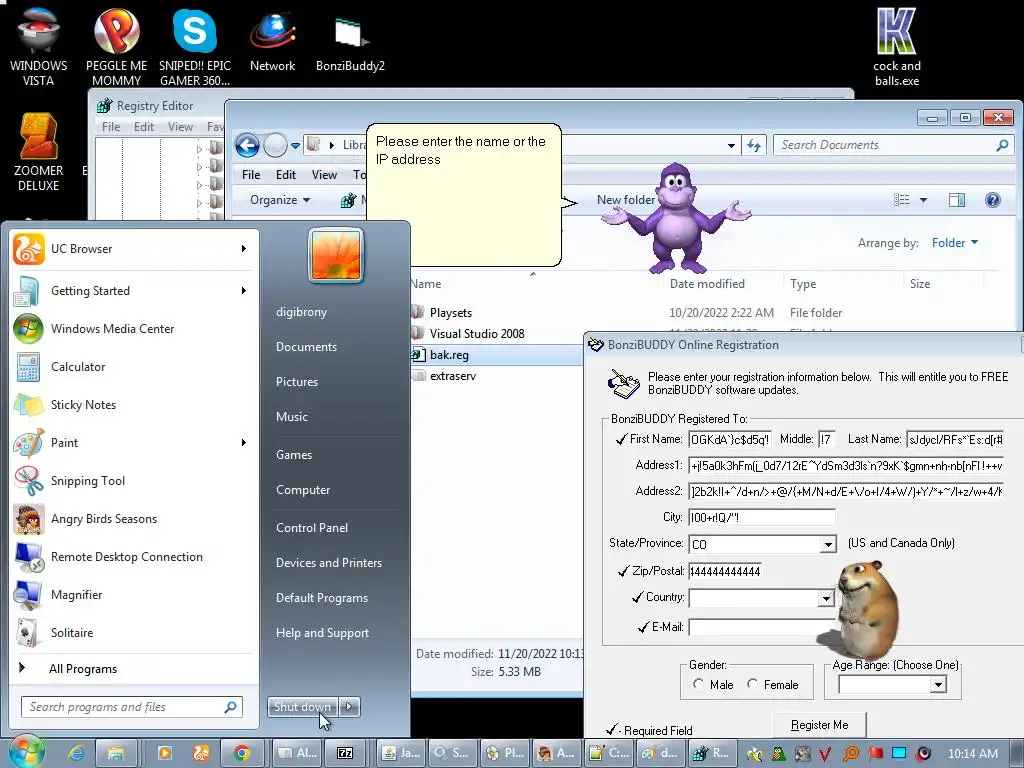The height and width of the screenshot is (768, 1024).
Task: Click the Start orb on taskbar
Action: point(26,752)
